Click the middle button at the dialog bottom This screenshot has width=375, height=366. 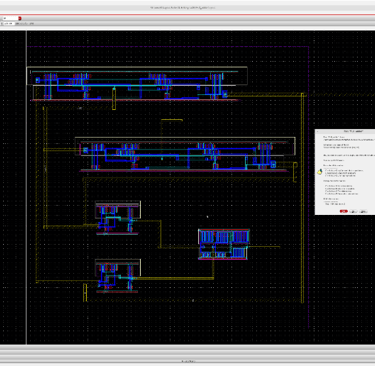[353, 211]
